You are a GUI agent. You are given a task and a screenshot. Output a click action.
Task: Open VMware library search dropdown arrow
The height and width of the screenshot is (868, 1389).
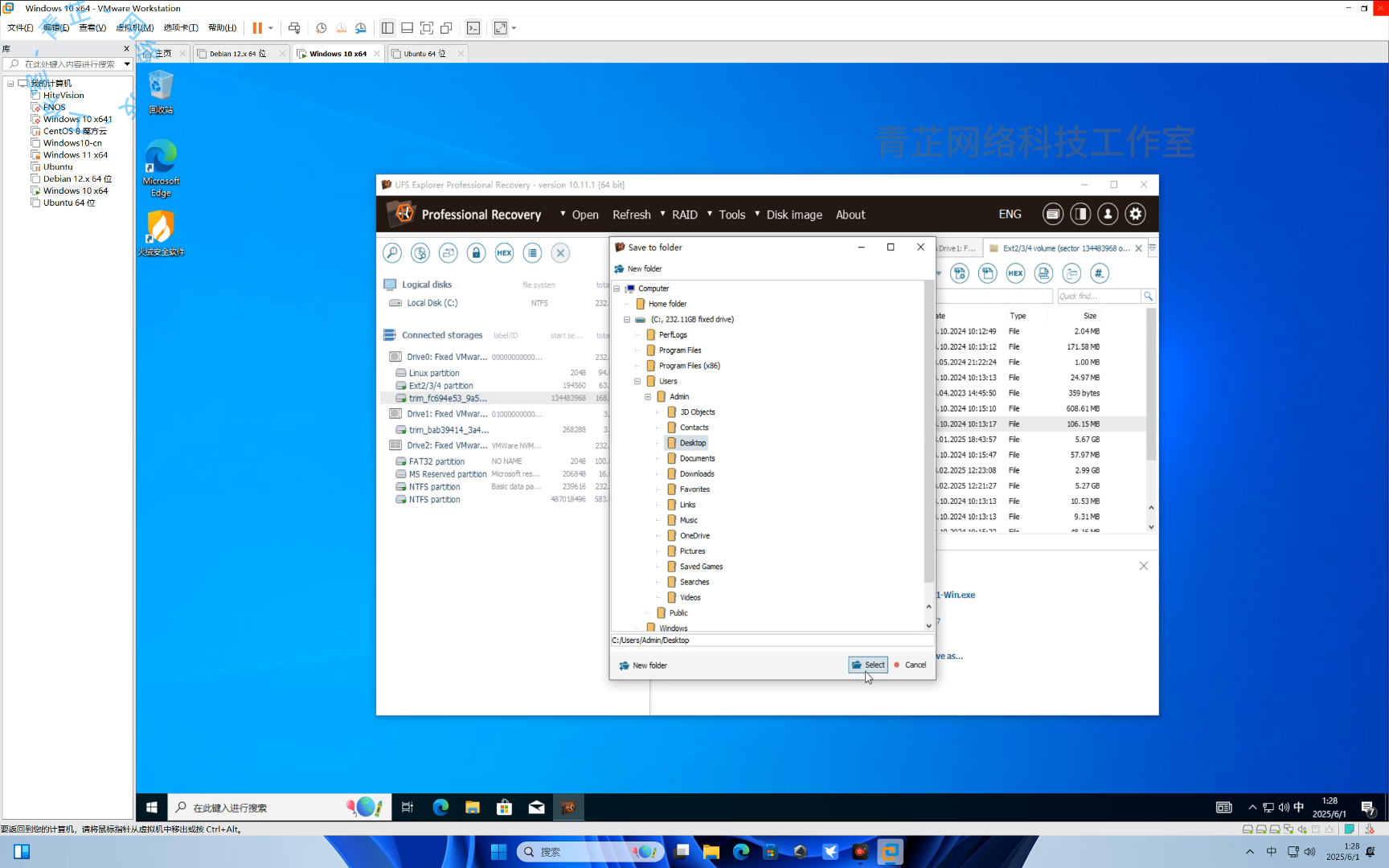click(127, 63)
